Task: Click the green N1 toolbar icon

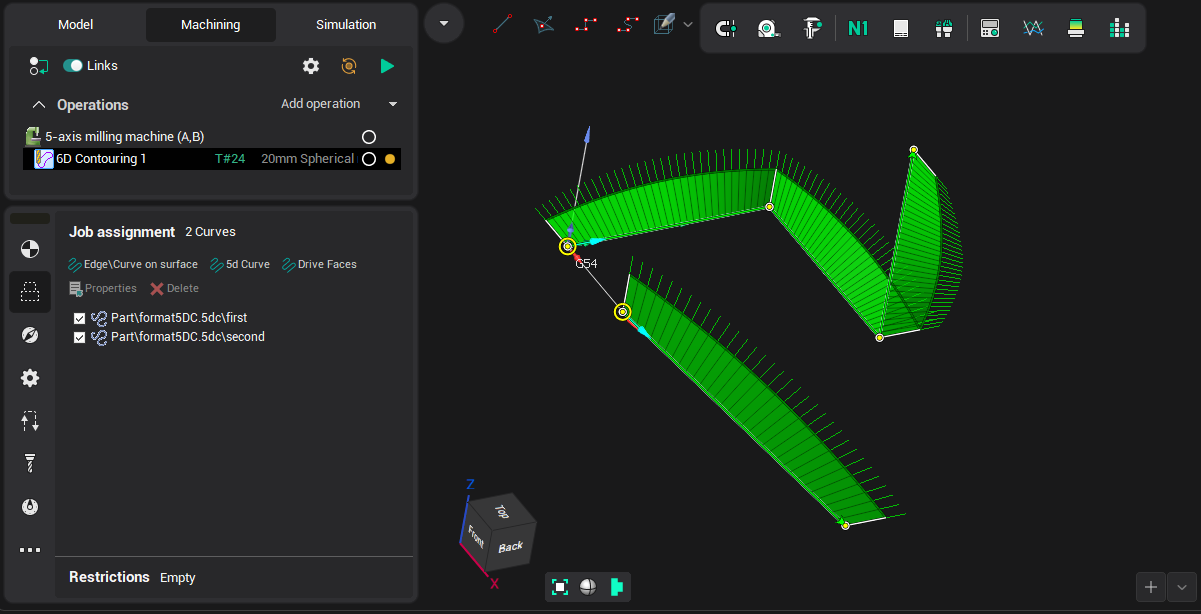Action: click(x=857, y=28)
